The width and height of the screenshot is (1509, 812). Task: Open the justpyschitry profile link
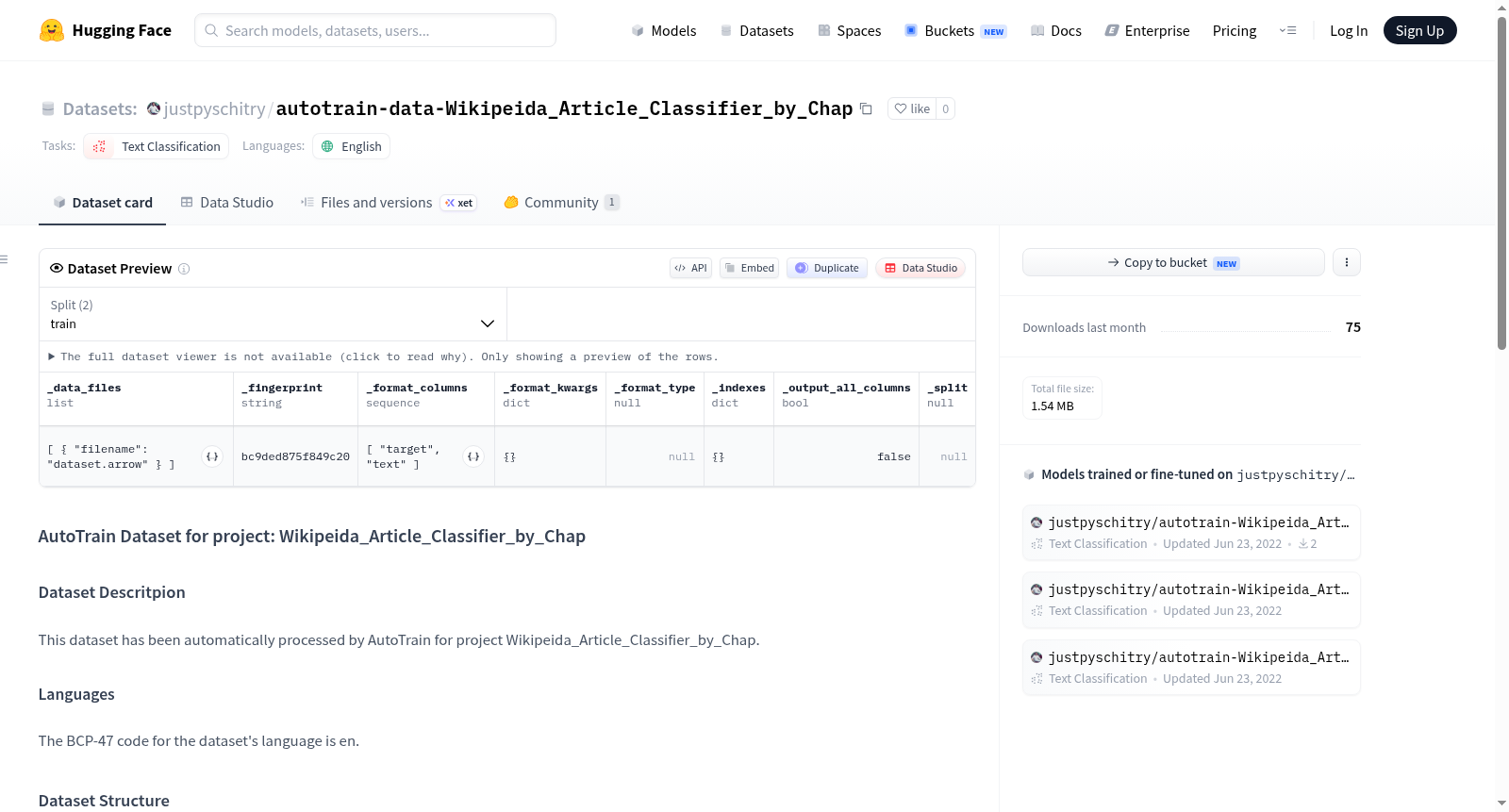pos(215,108)
